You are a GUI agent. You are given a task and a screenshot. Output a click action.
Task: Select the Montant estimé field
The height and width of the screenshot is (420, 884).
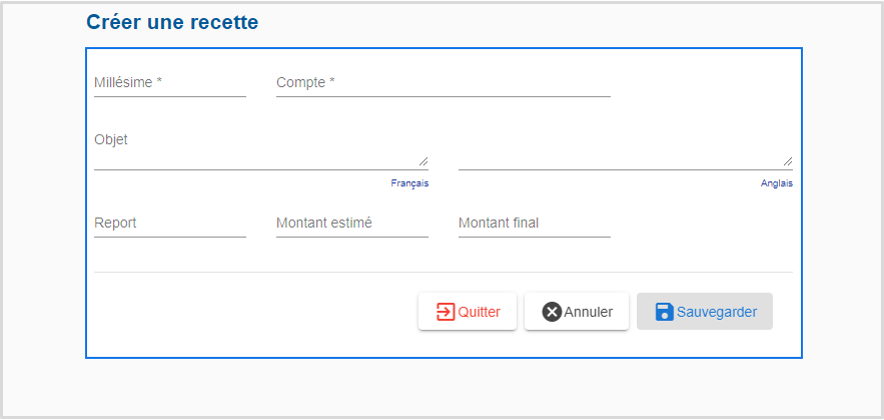click(352, 223)
